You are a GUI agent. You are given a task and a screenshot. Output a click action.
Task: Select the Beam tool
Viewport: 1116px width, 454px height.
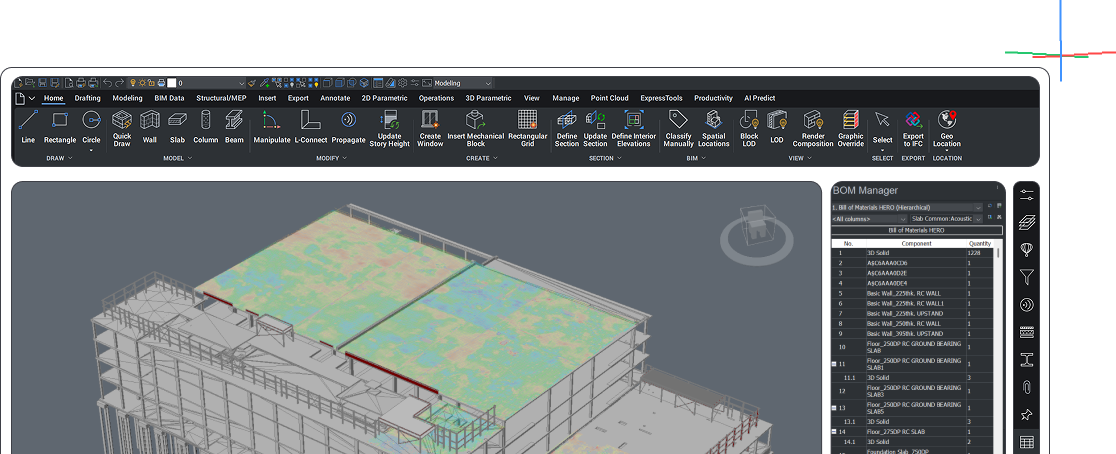coord(234,127)
